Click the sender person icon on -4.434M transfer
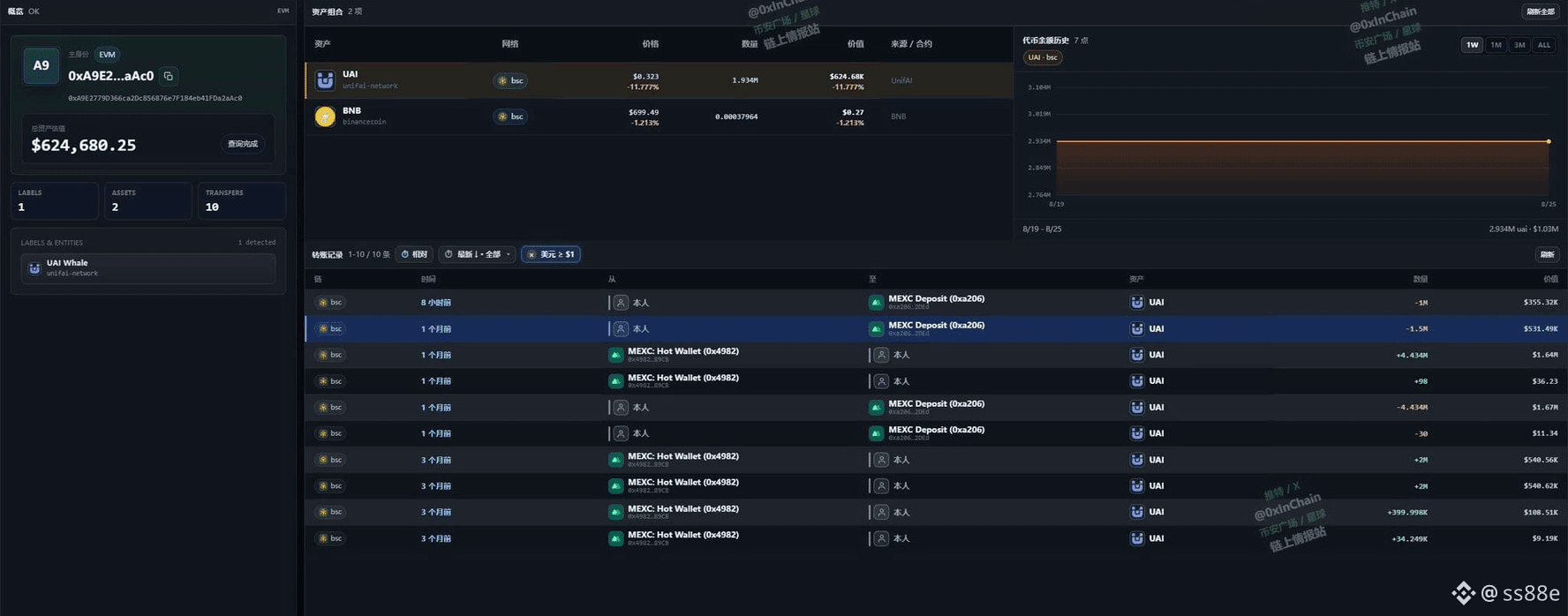This screenshot has height=616, width=1568. coord(621,408)
